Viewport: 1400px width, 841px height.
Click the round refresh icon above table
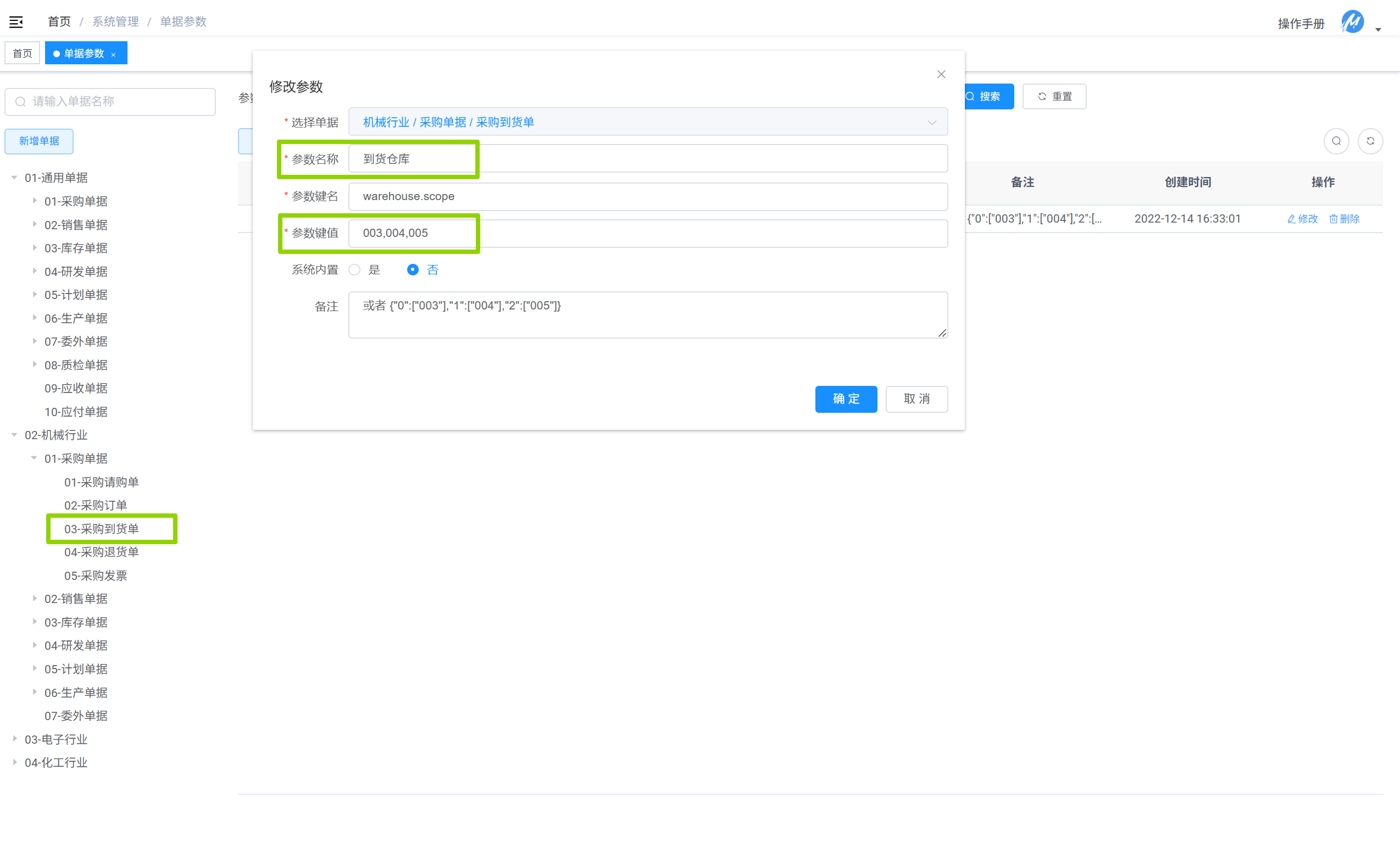click(1370, 141)
